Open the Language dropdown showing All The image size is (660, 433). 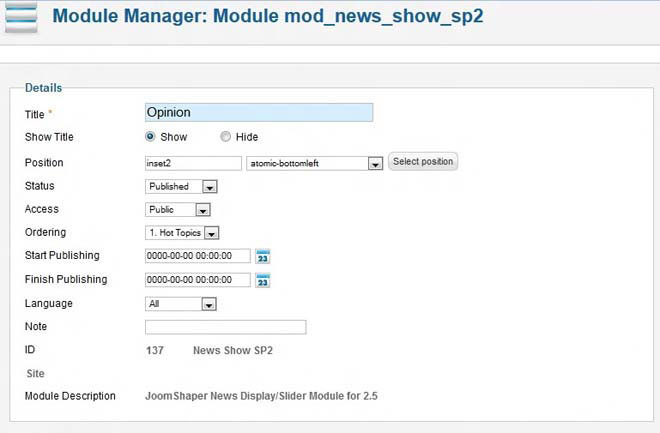tap(209, 305)
